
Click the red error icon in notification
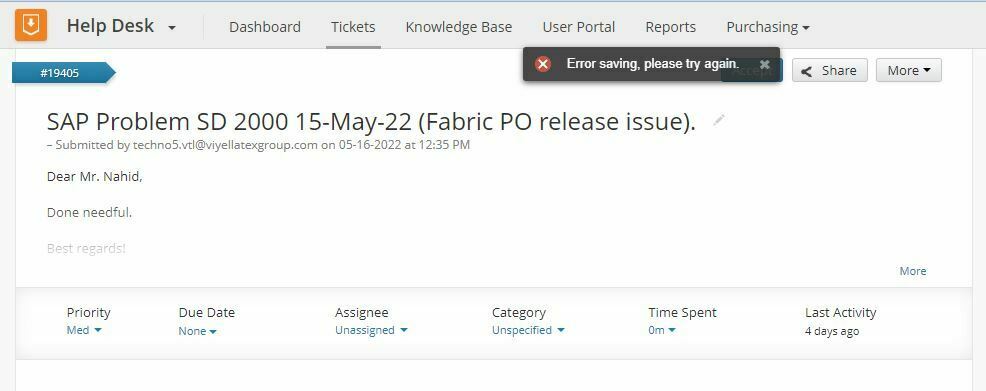(543, 63)
